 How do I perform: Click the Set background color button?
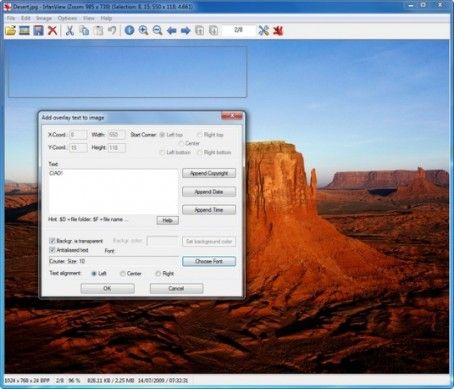coord(209,241)
